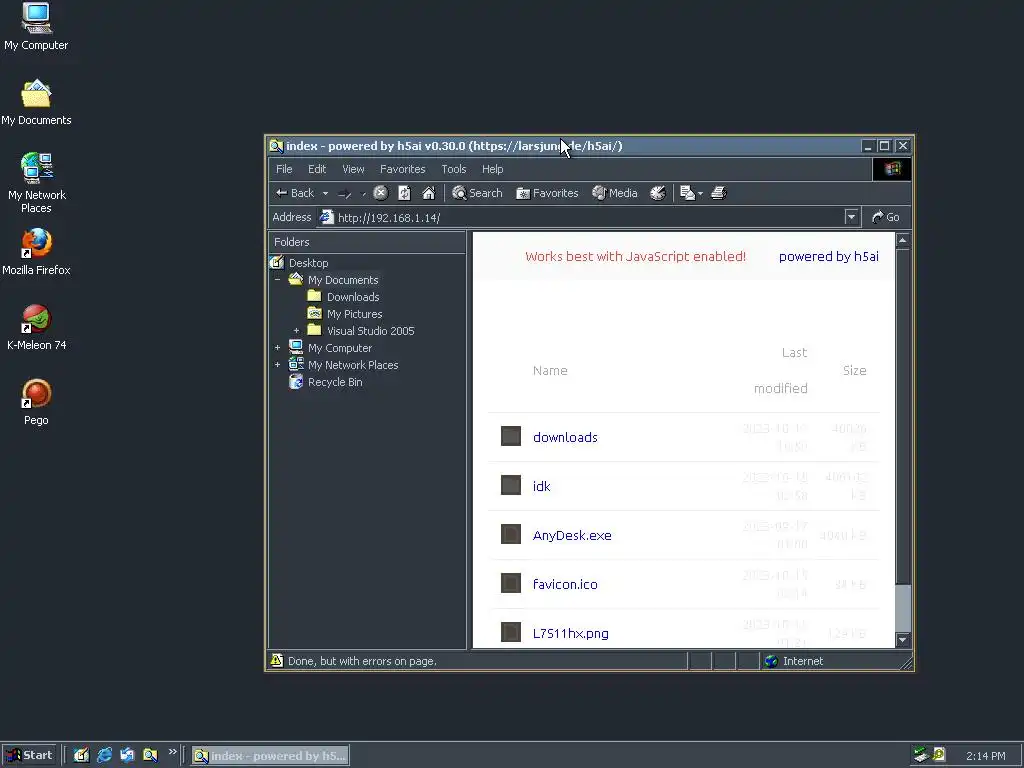Open the View menu
Image resolution: width=1024 pixels, height=768 pixels.
[353, 169]
